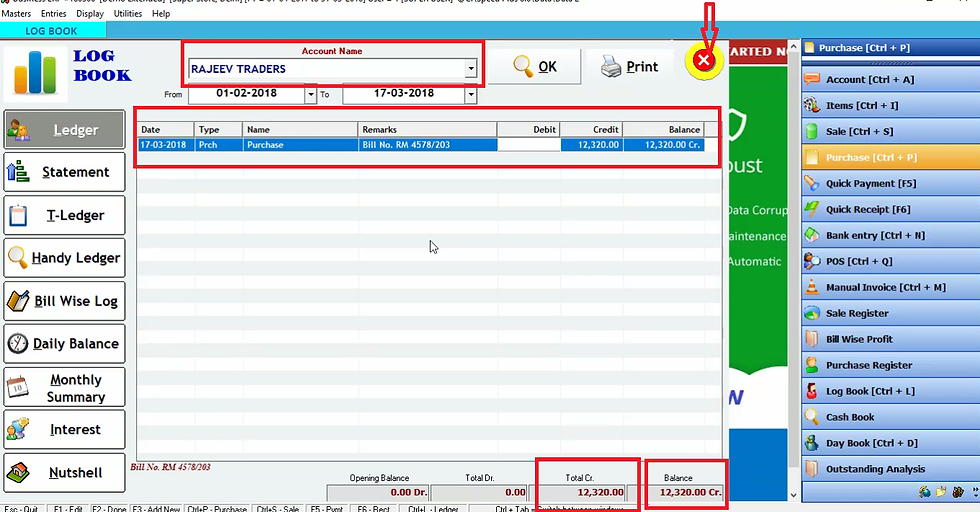Click the globe icon below the shortcut list
Viewport: 980px width, 512px height.
925,492
